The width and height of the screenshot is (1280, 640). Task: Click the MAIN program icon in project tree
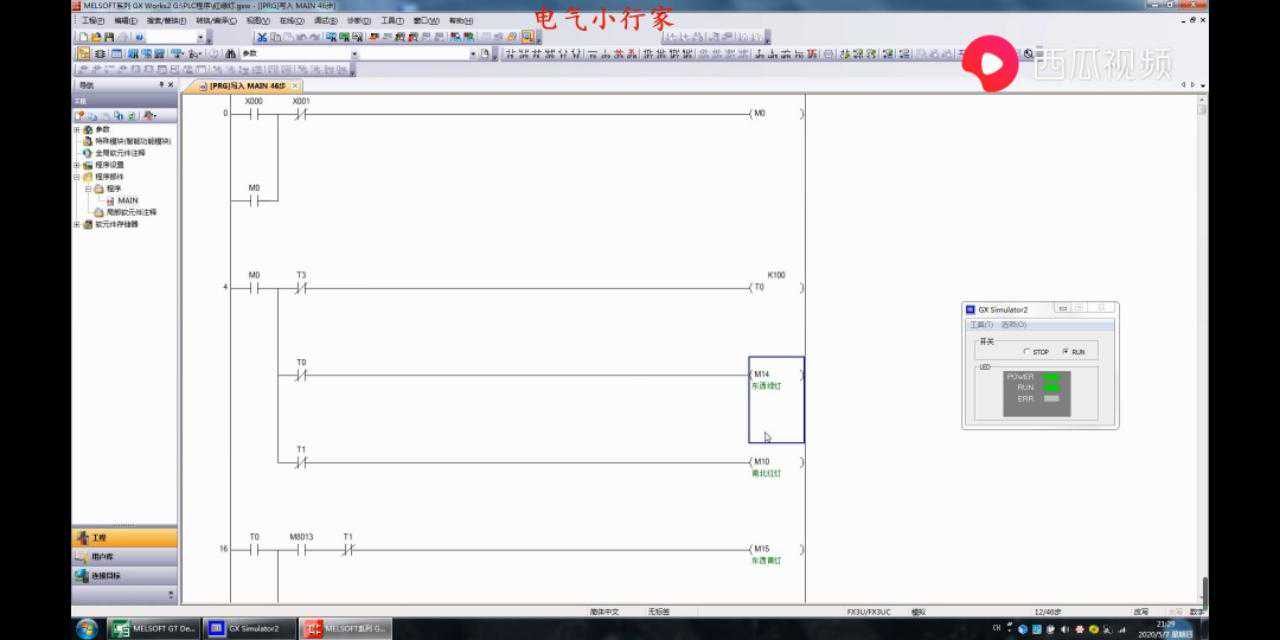(110, 200)
